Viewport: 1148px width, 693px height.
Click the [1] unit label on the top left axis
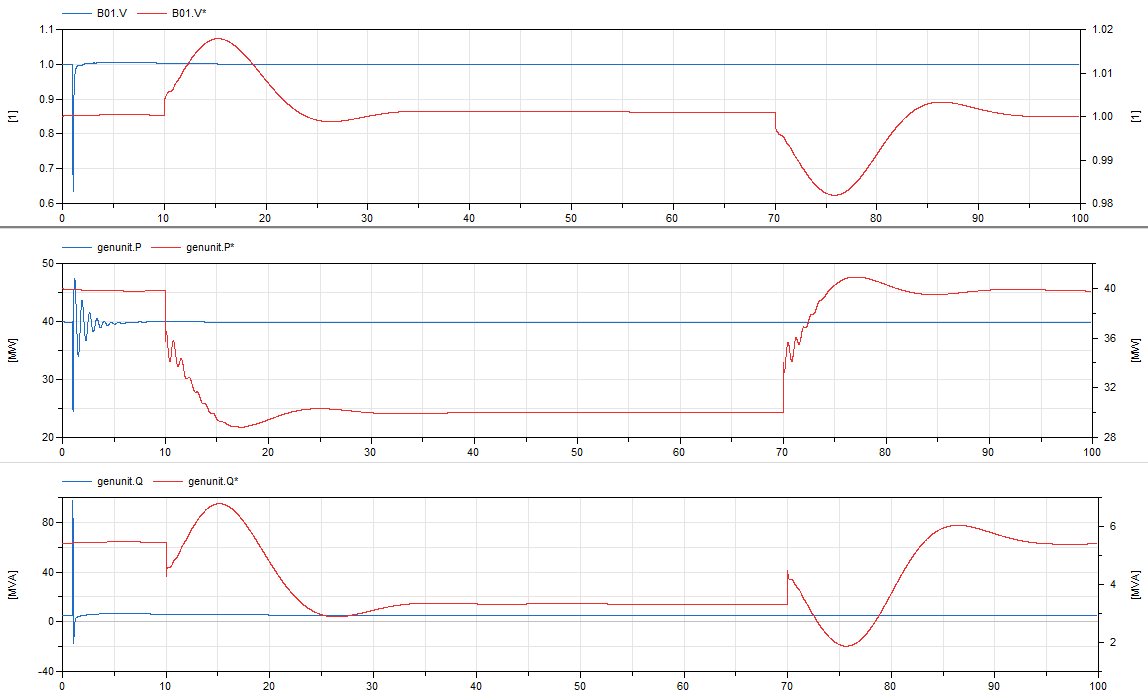tap(13, 115)
